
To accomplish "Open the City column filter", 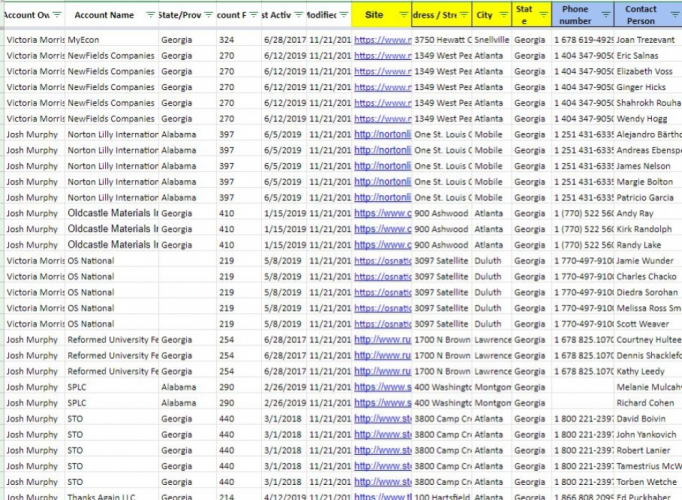I will [x=503, y=15].
